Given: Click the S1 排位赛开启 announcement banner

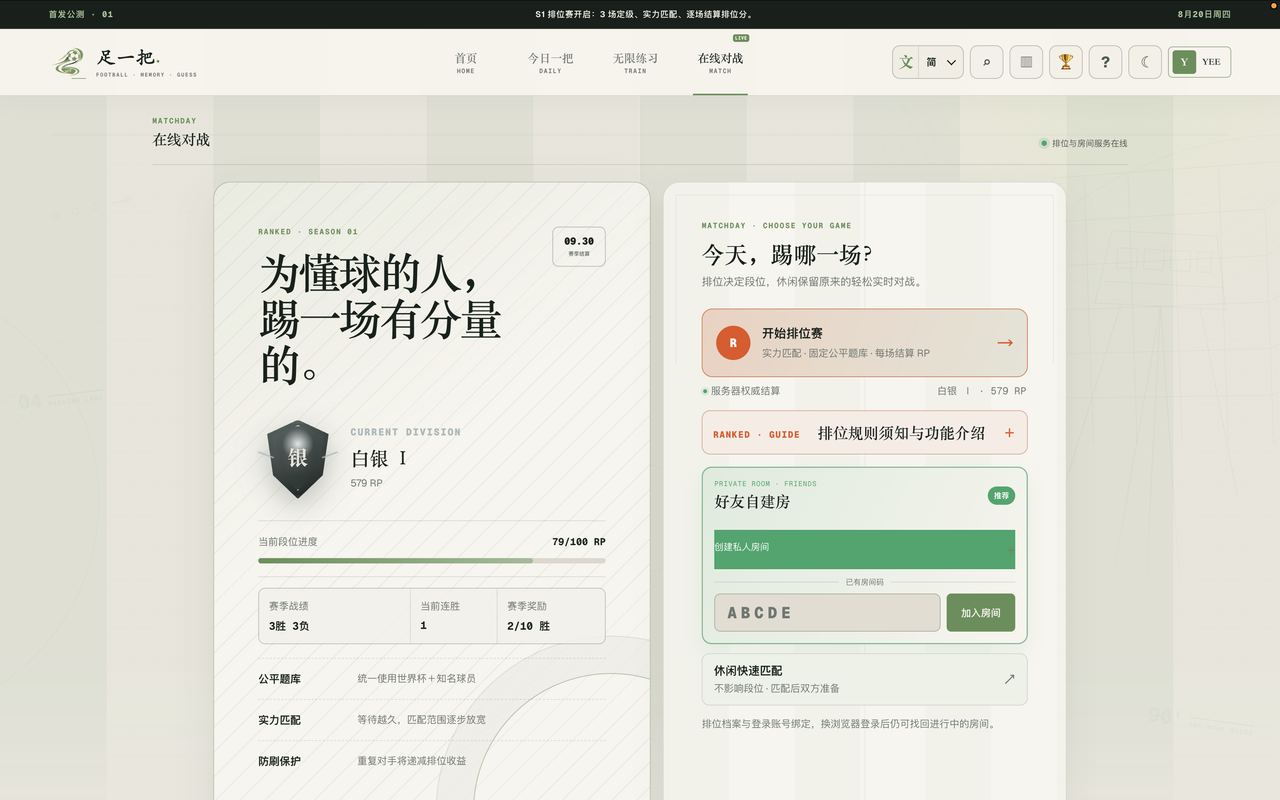Looking at the screenshot, I should point(645,14).
